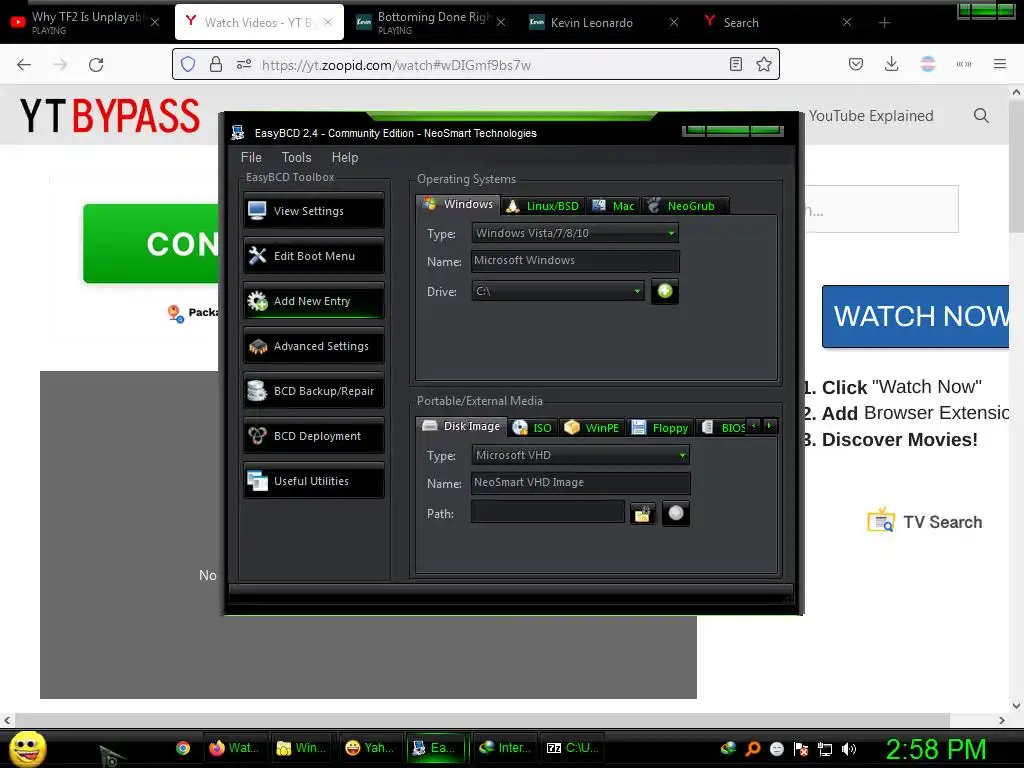Select Add New Entry in toolbox
Screen dimensions: 1024x768
click(314, 301)
